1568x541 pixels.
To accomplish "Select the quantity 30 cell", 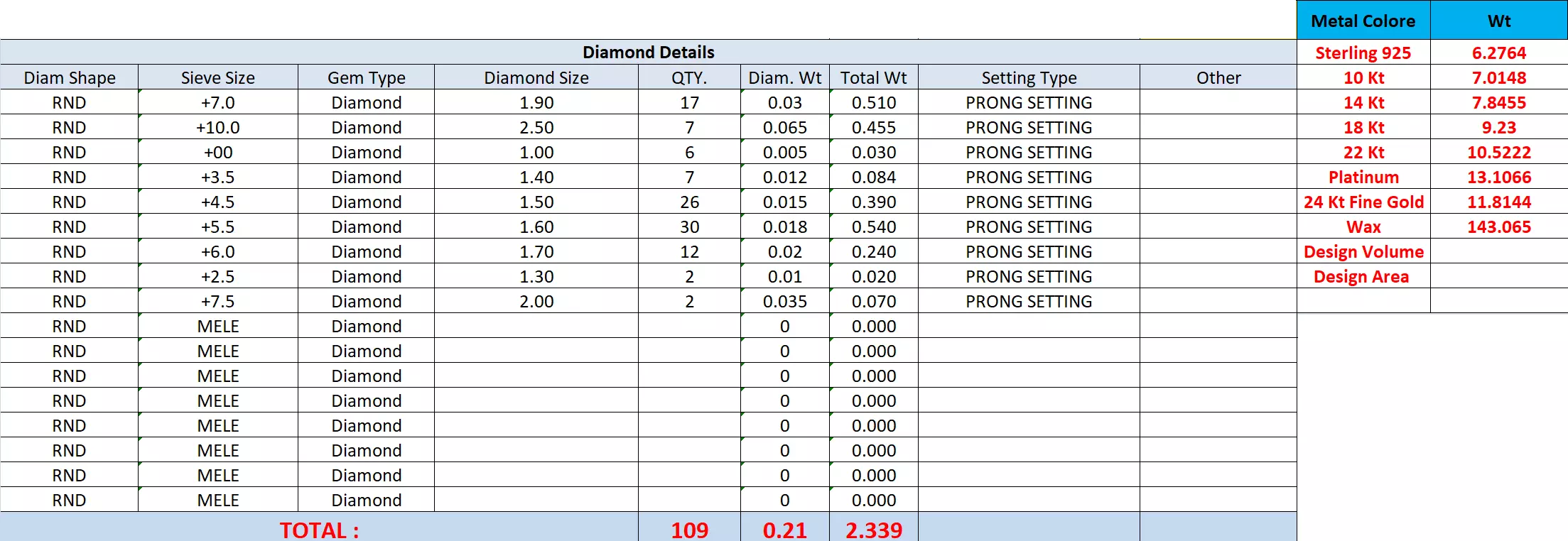I will coord(689,226).
